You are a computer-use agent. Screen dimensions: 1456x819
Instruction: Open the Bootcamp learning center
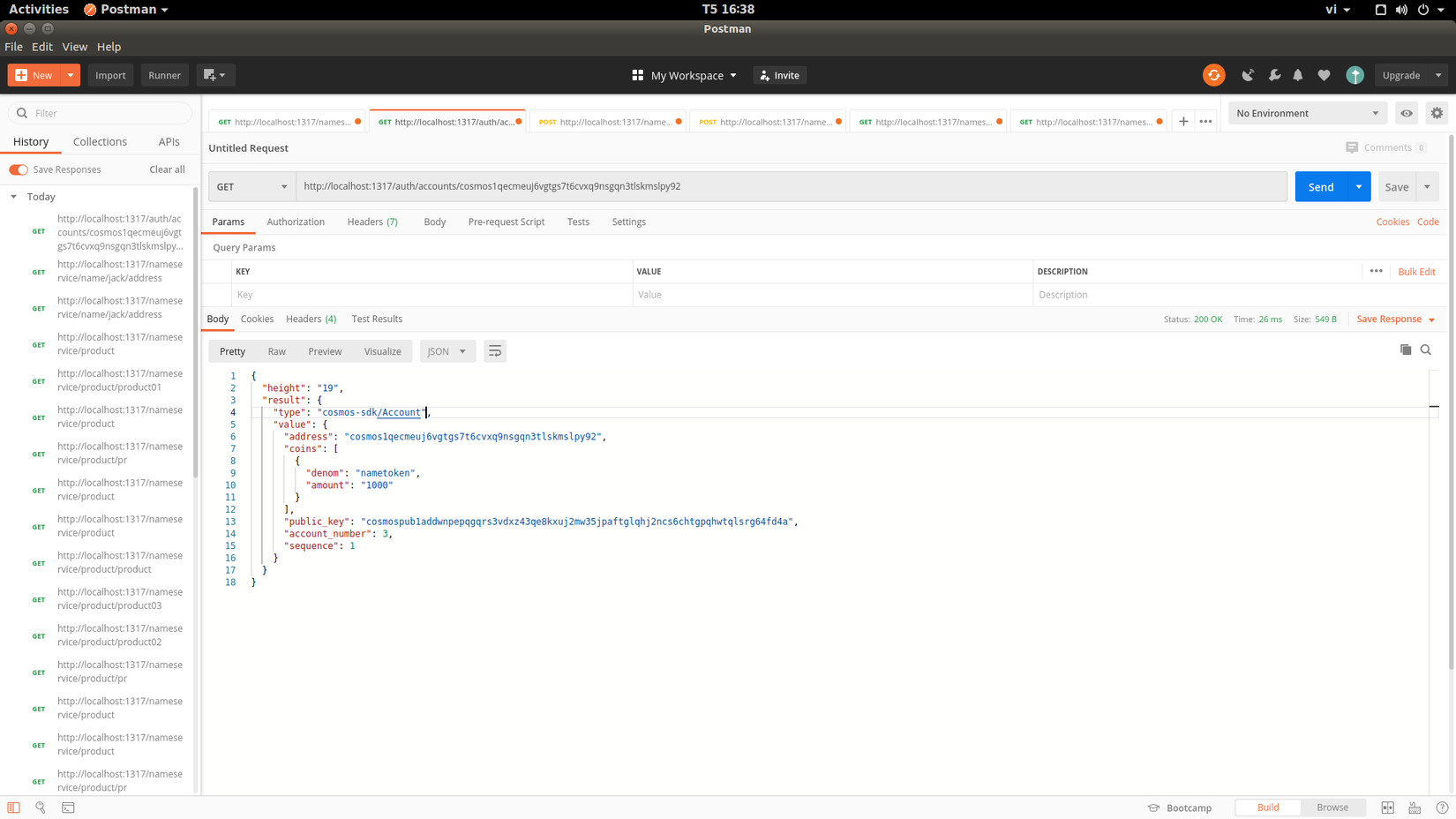(1180, 808)
